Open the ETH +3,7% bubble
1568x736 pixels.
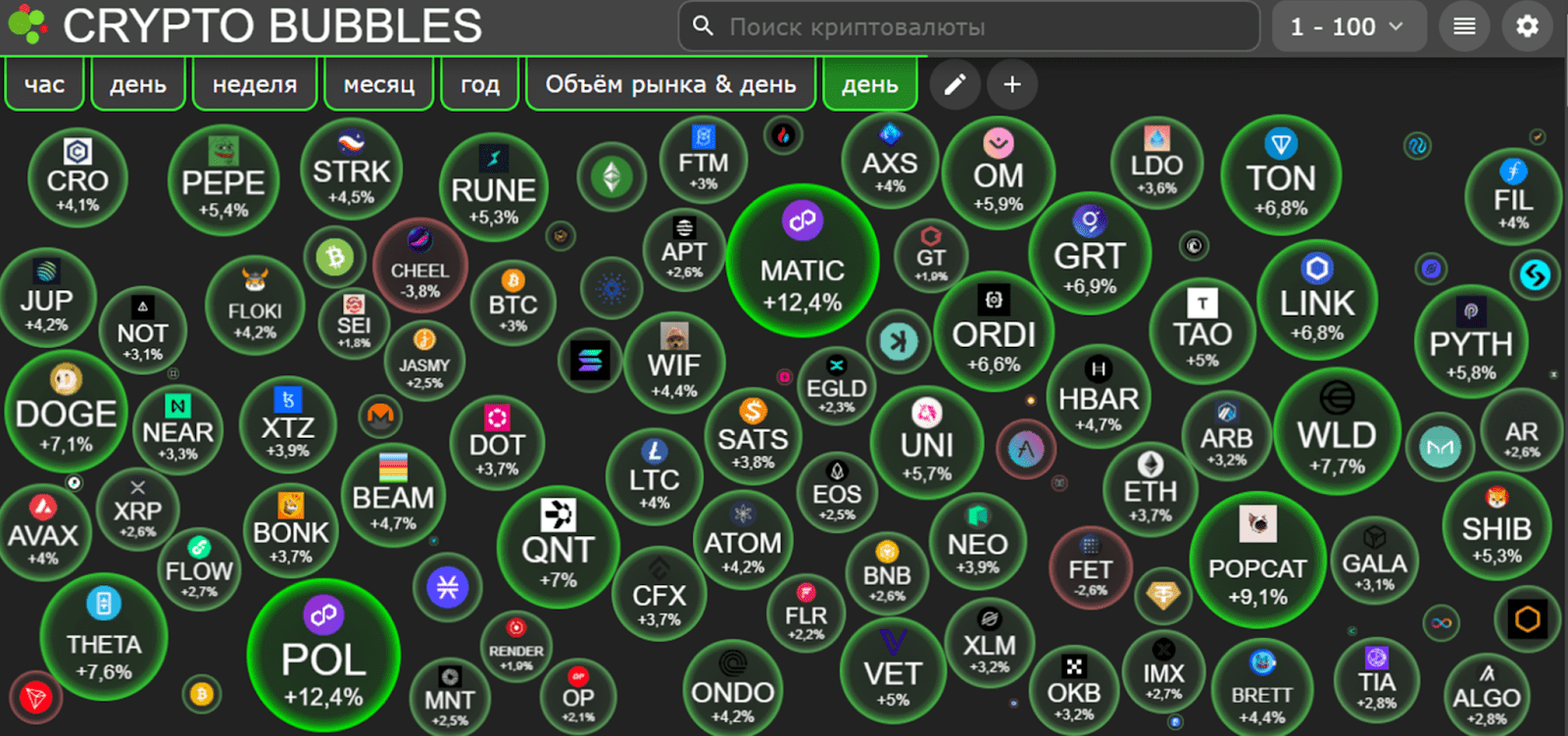[x=1151, y=489]
